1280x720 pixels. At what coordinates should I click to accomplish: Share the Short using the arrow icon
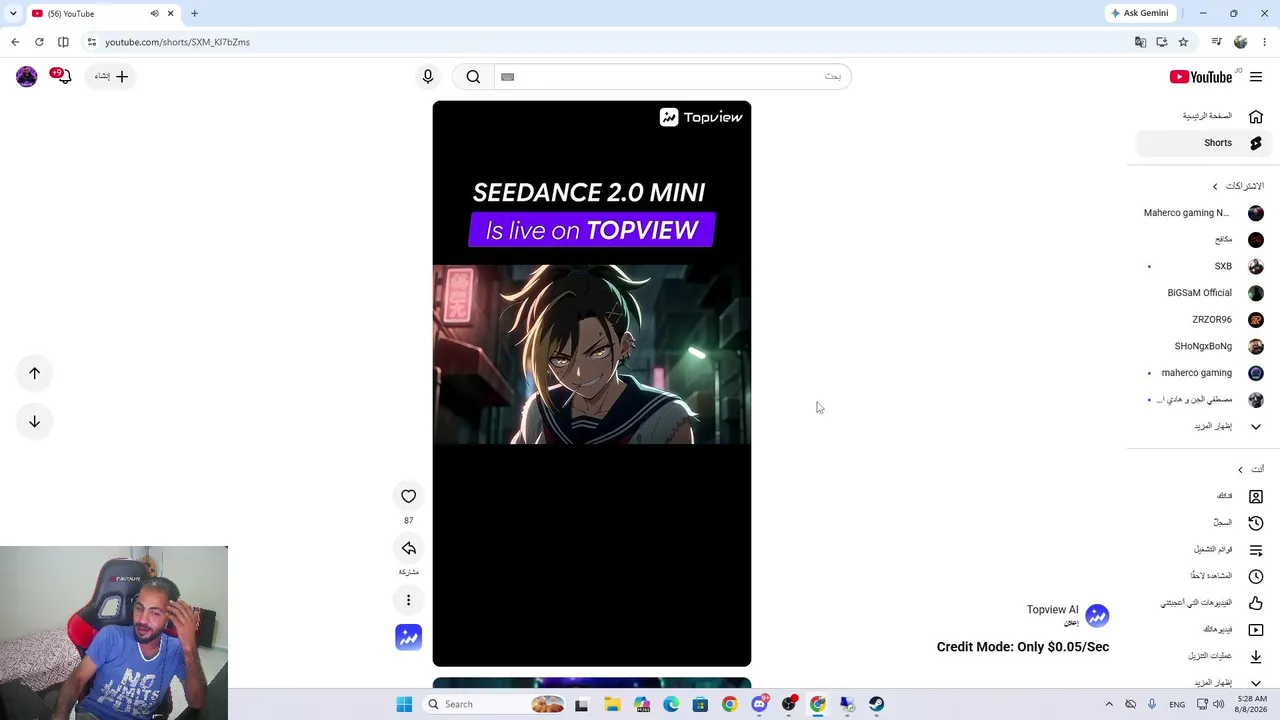(408, 548)
